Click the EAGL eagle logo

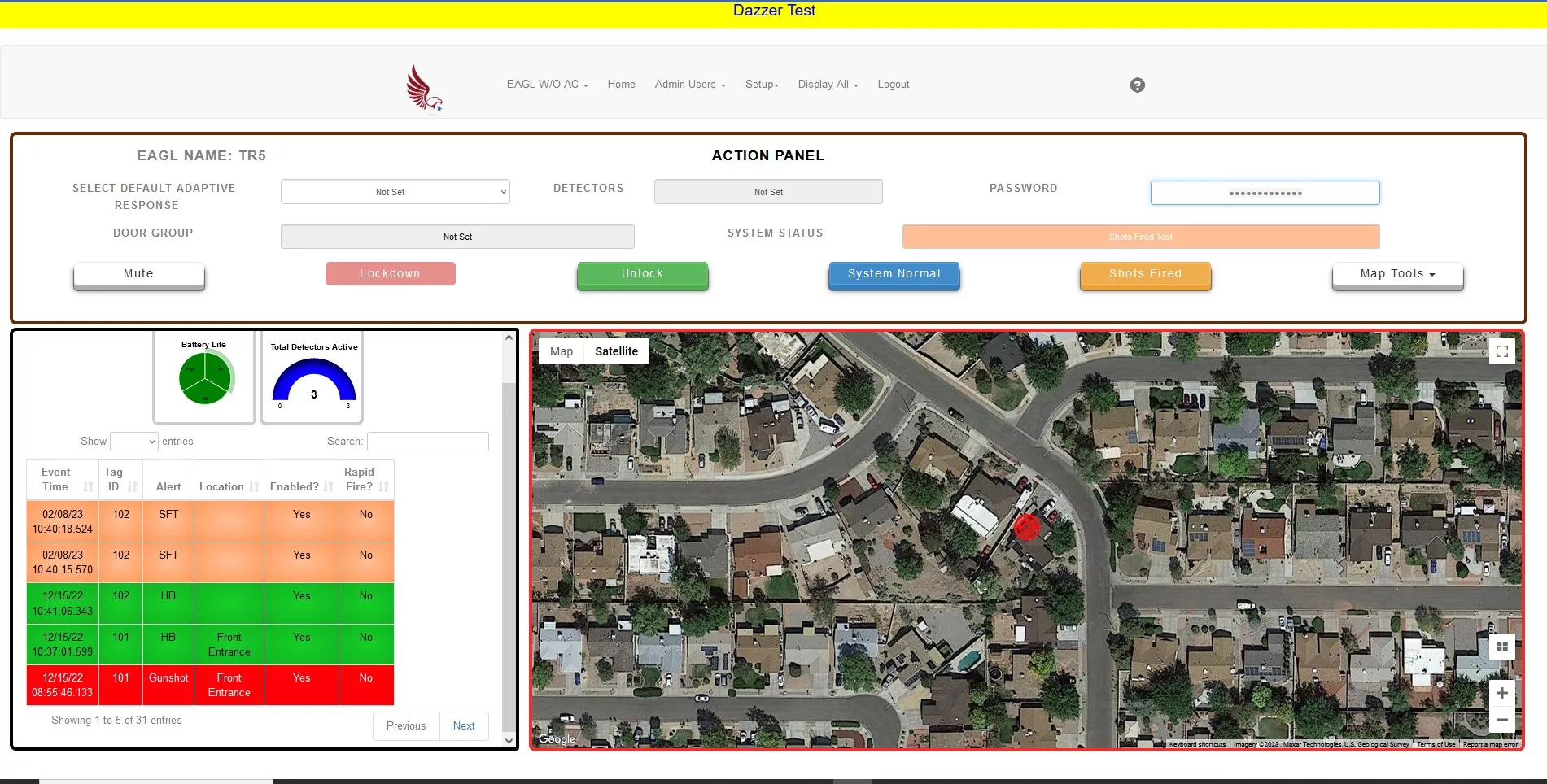(424, 89)
